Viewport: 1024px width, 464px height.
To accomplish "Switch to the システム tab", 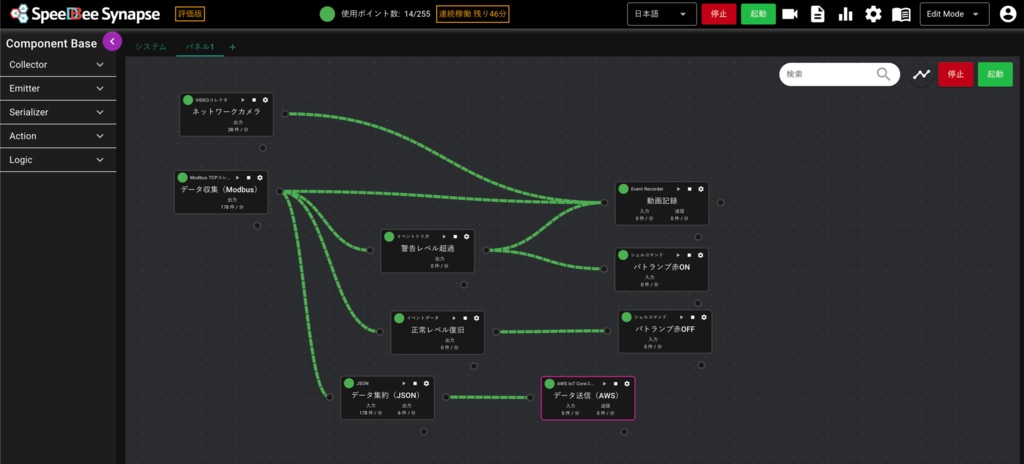I will [151, 47].
